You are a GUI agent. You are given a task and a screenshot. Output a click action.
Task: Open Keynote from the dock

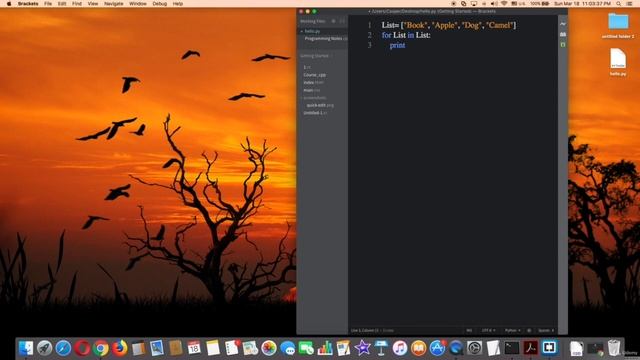(x=381, y=348)
